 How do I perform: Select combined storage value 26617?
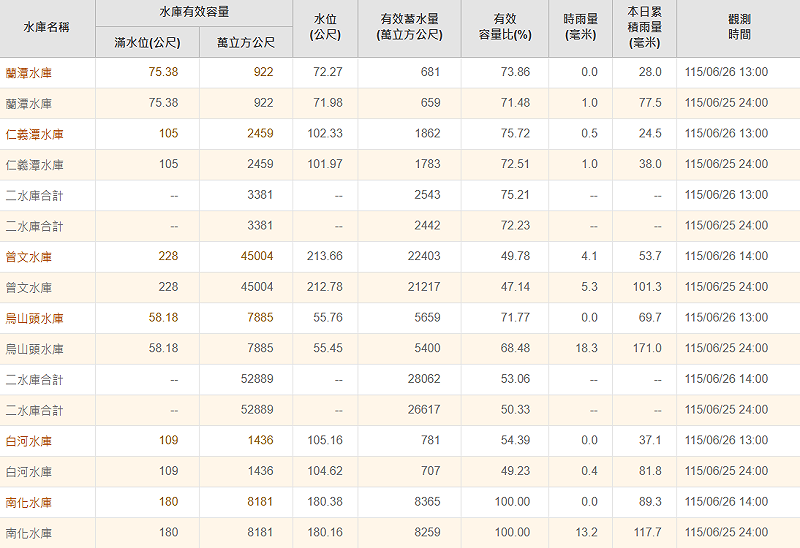424,409
